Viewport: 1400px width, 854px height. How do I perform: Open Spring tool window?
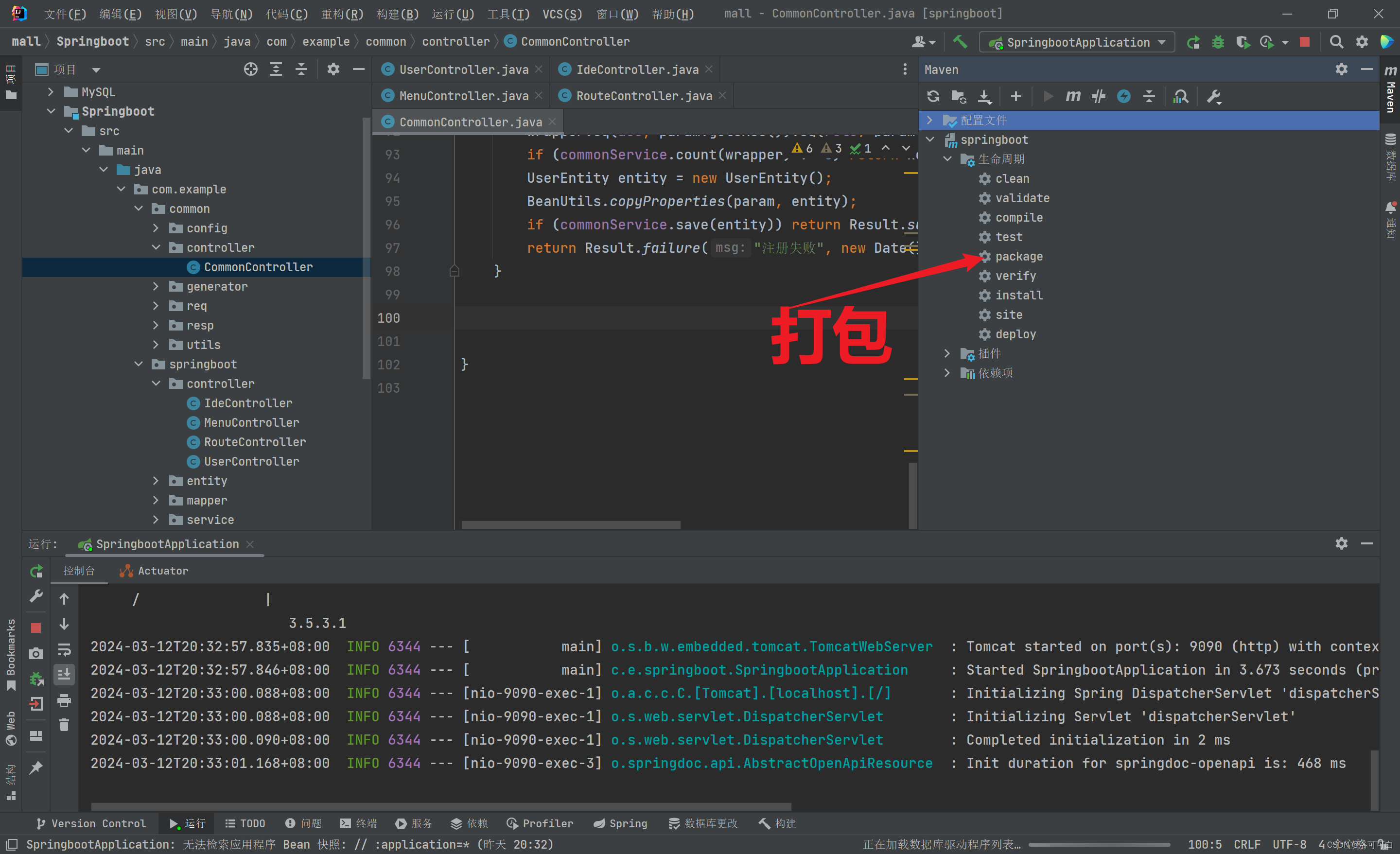(x=620, y=823)
